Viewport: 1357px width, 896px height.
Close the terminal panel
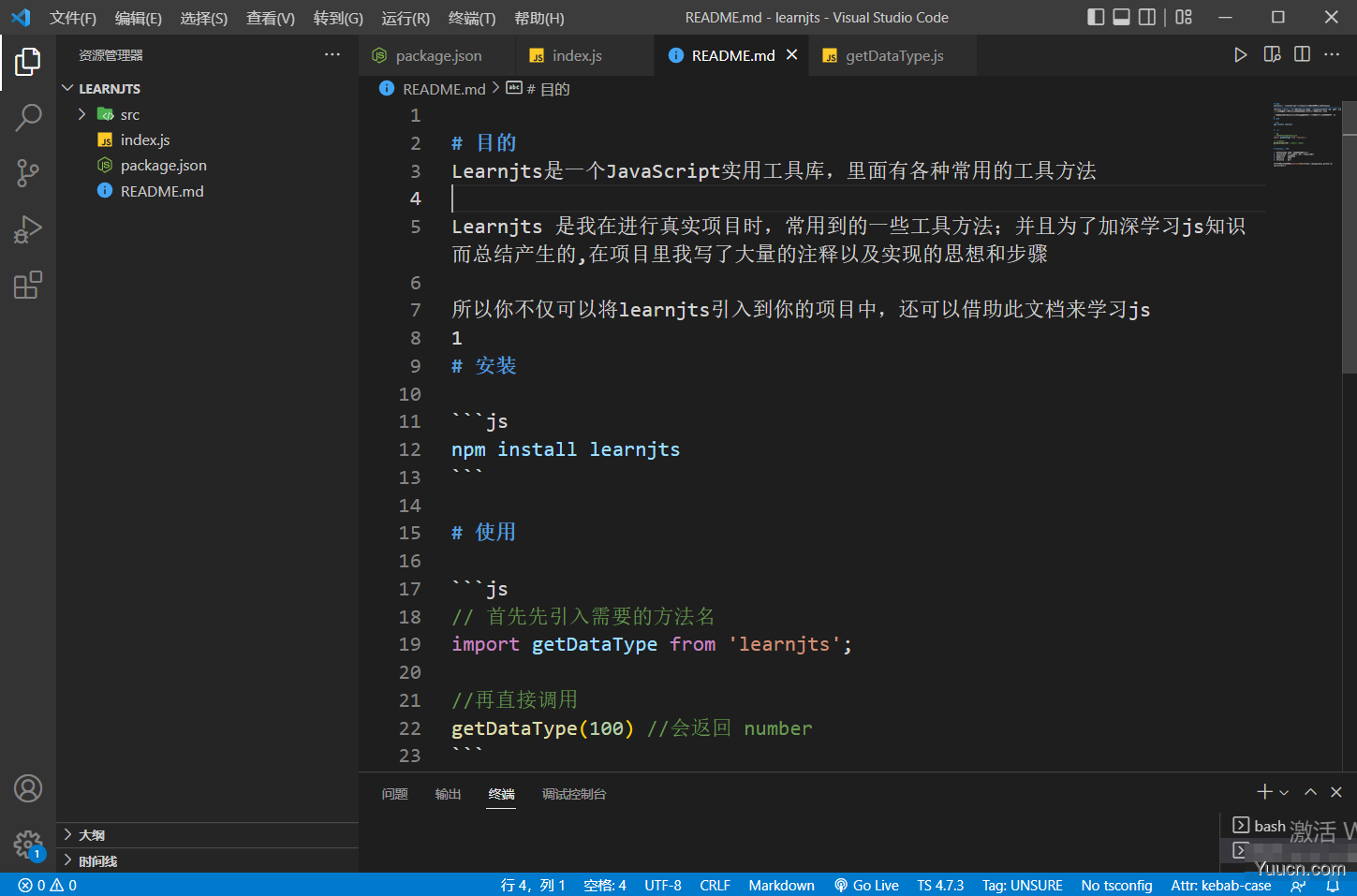coord(1336,792)
